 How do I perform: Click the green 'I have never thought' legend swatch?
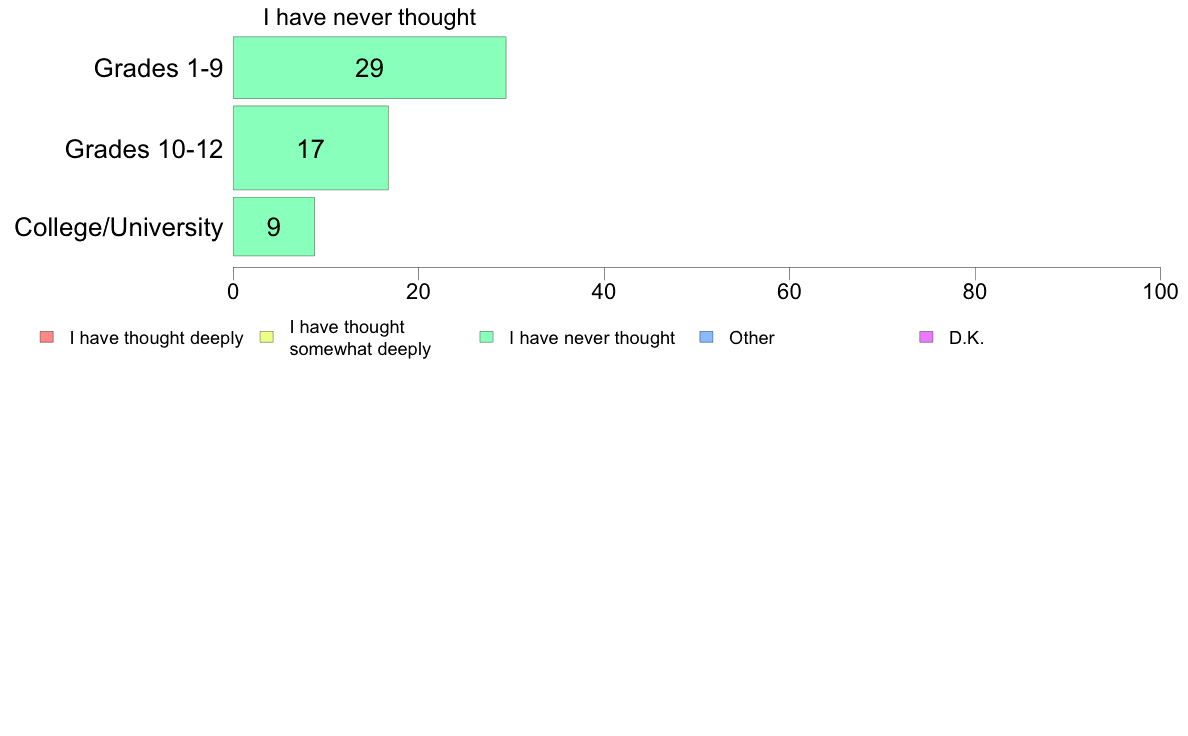click(x=486, y=337)
